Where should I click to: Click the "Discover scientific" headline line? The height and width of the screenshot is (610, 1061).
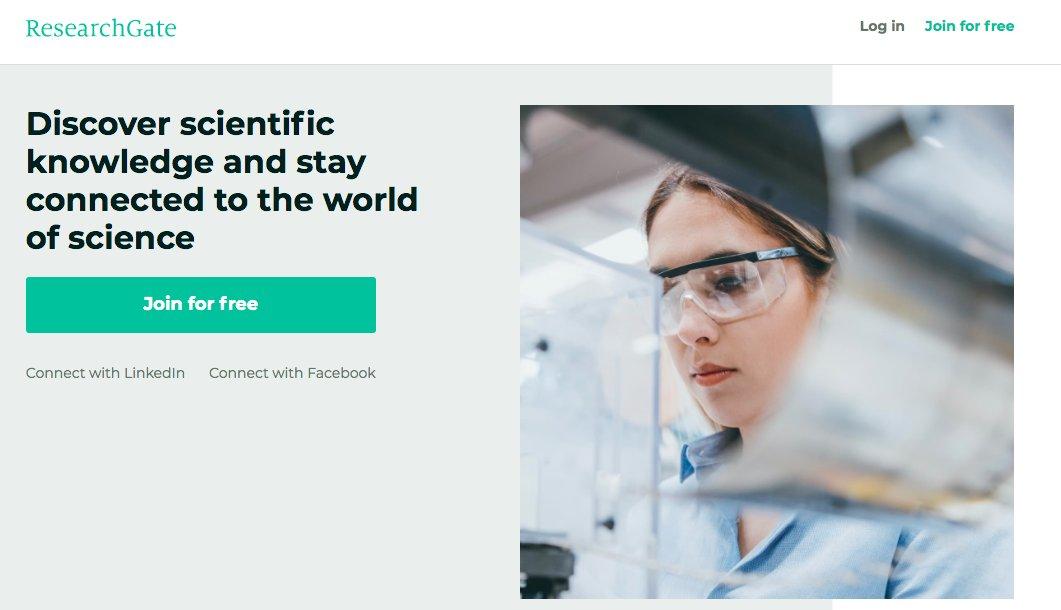180,124
